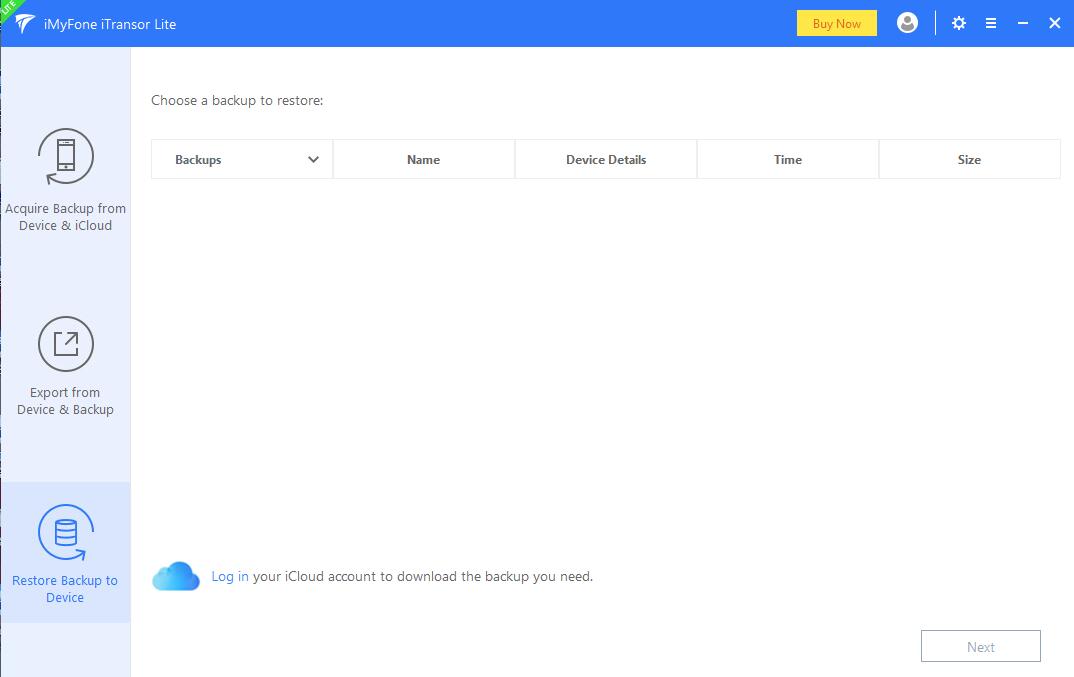1074x677 pixels.
Task: Select Export from Device & Backup icon
Action: [x=66, y=344]
